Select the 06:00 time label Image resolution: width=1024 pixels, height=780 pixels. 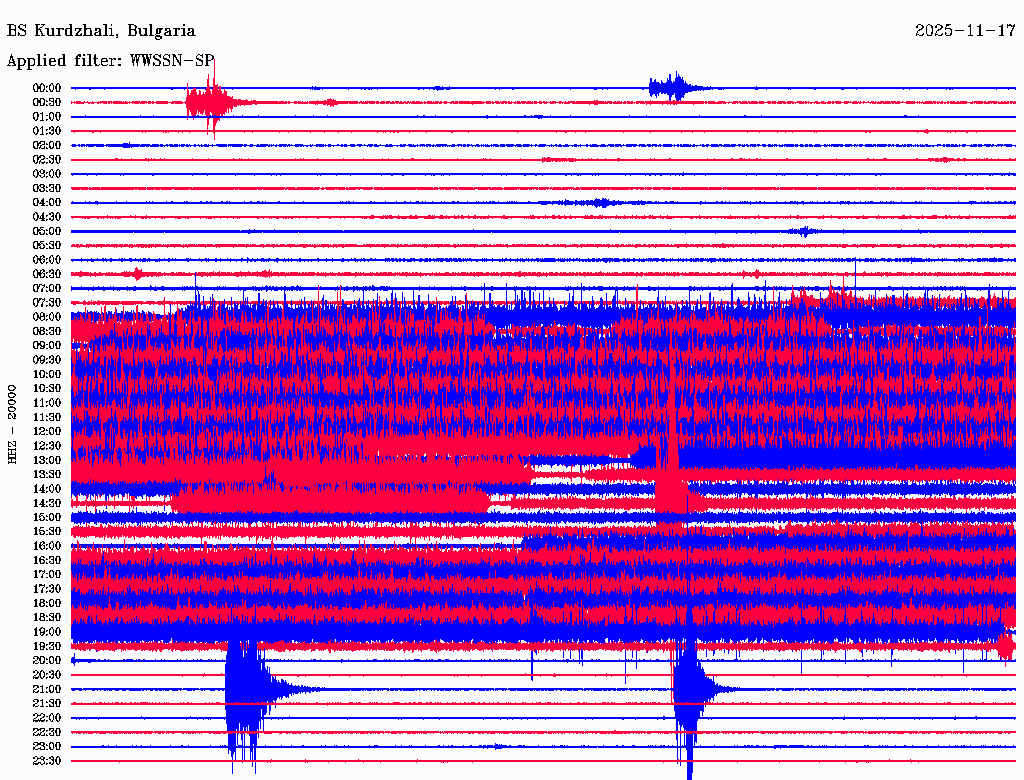click(x=47, y=260)
